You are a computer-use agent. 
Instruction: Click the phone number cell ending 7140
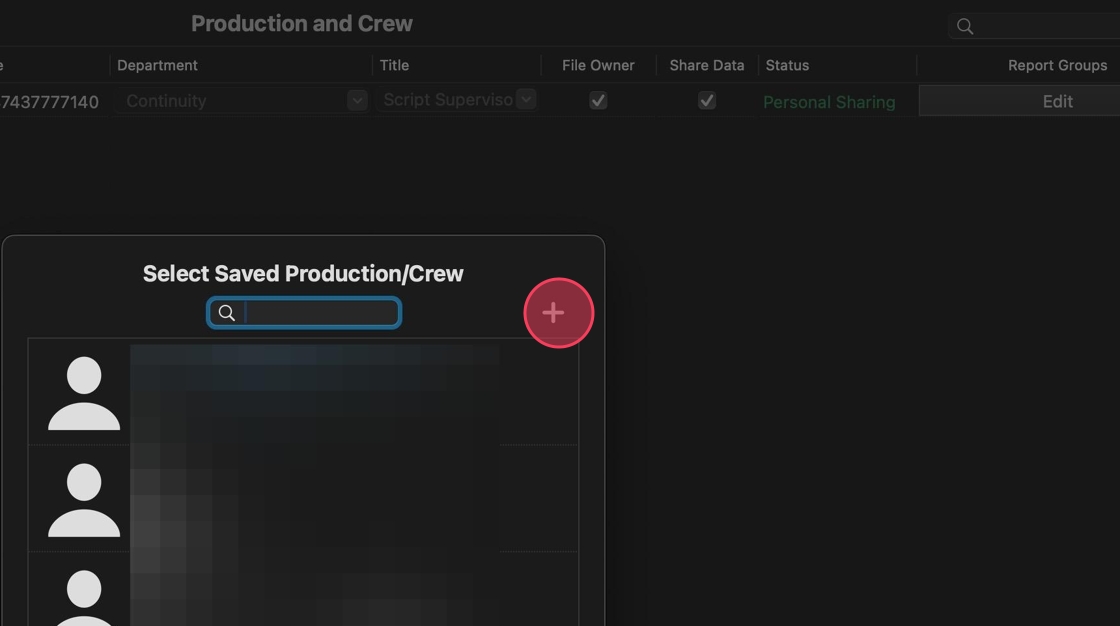click(50, 102)
